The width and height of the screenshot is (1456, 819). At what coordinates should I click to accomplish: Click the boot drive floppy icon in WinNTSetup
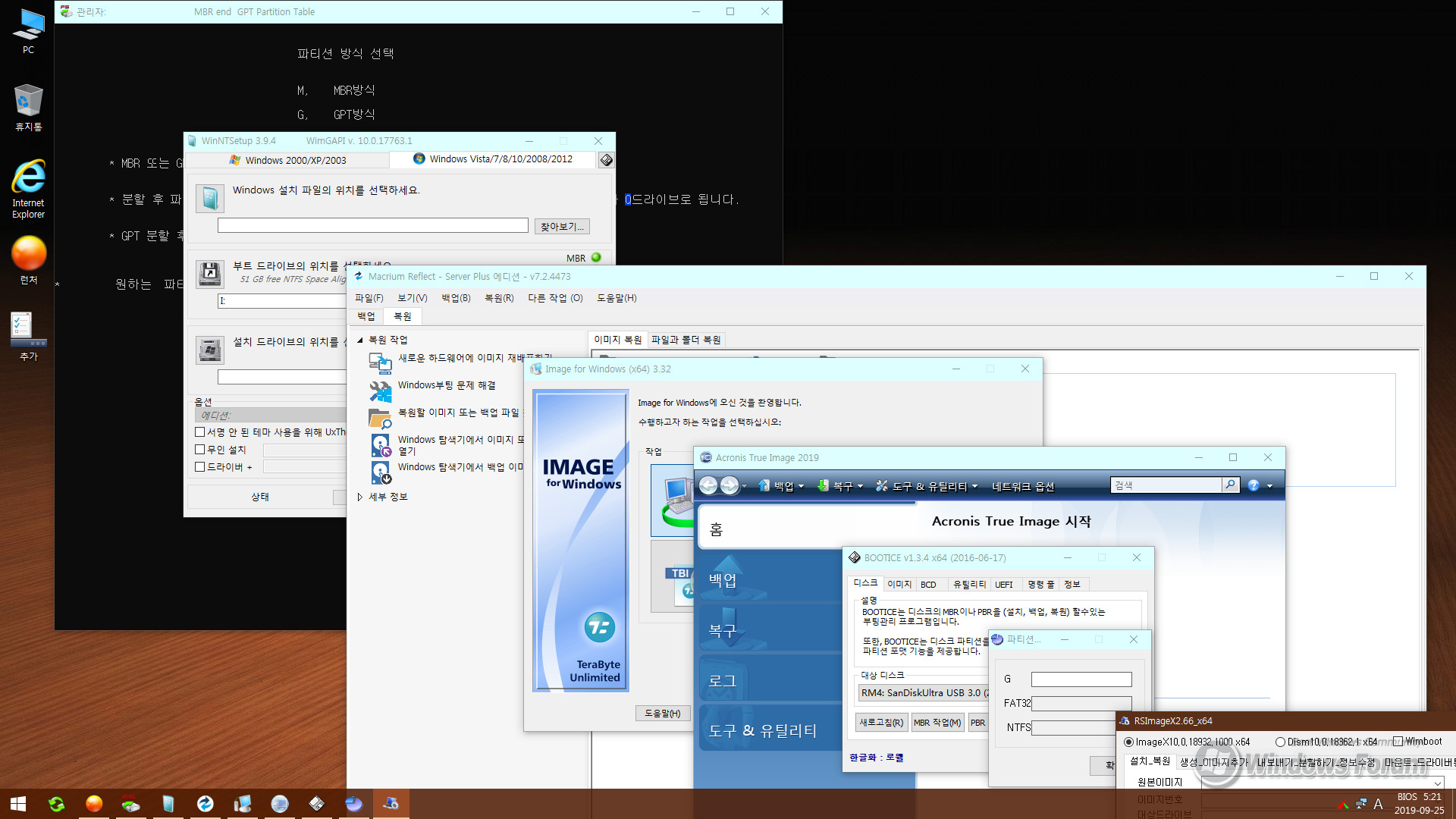(x=210, y=274)
